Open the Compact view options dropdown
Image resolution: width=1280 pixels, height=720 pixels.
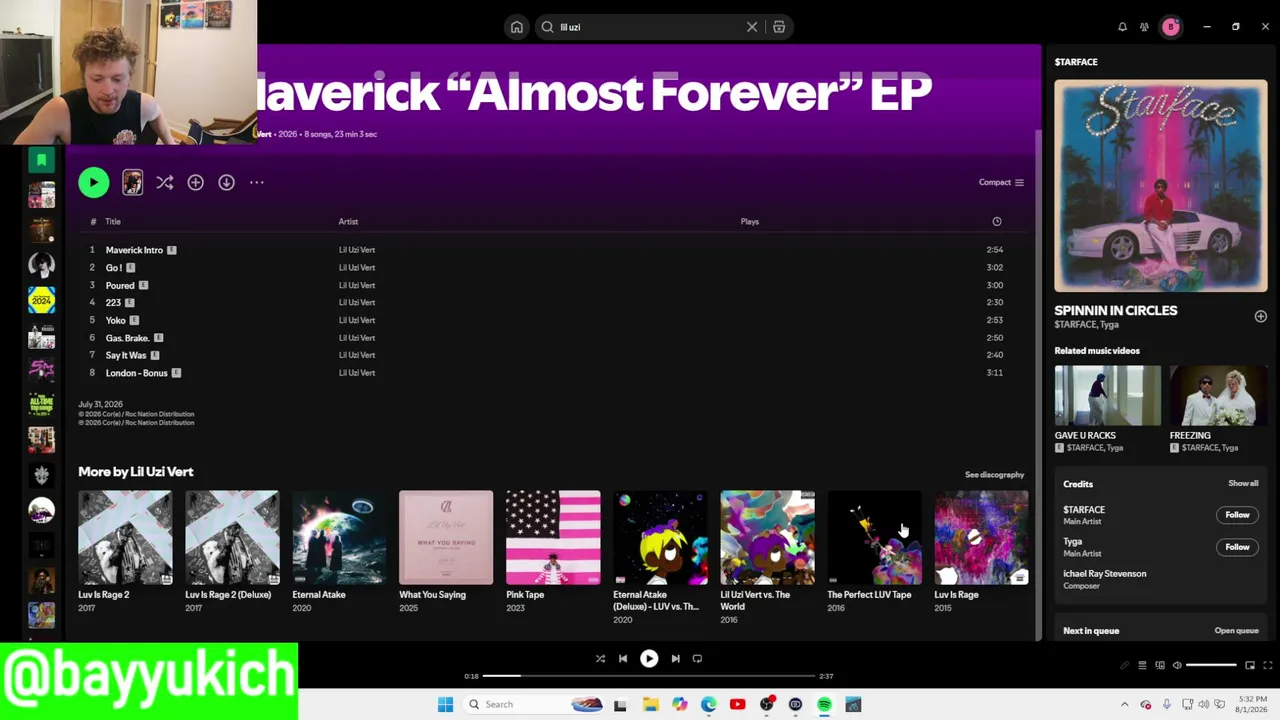click(x=1001, y=182)
